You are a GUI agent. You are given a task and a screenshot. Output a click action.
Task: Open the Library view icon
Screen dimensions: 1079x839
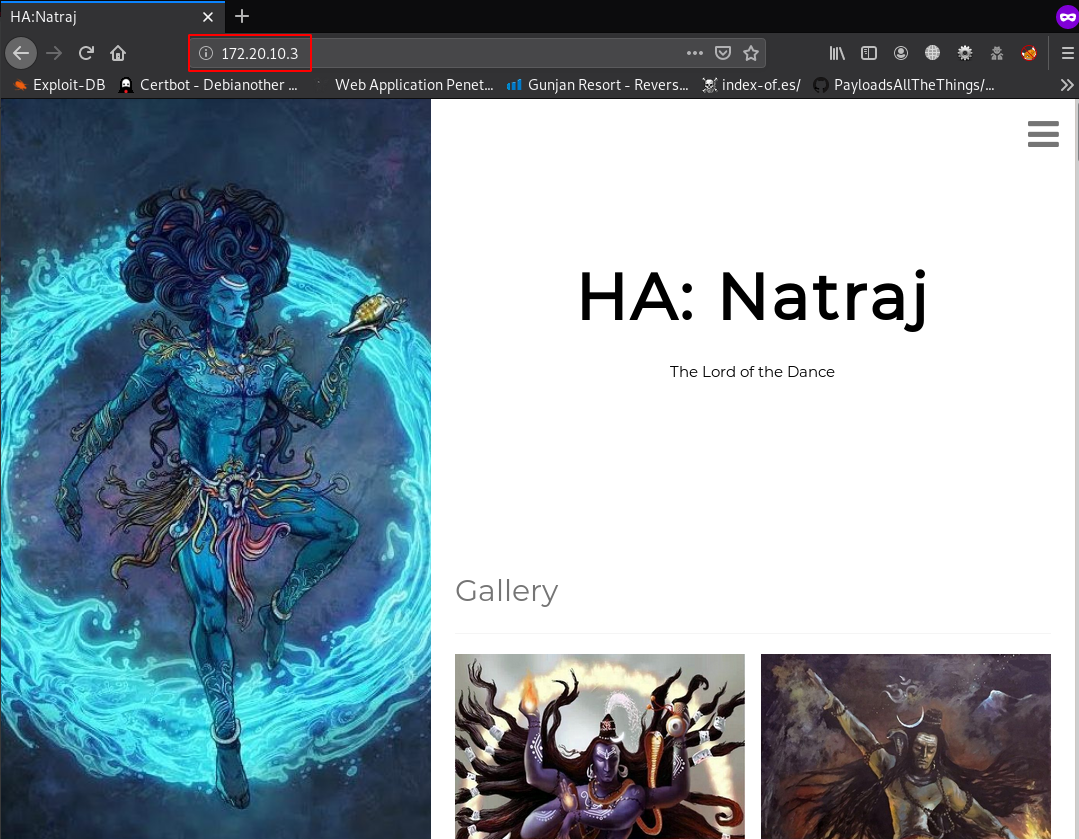[x=837, y=53]
